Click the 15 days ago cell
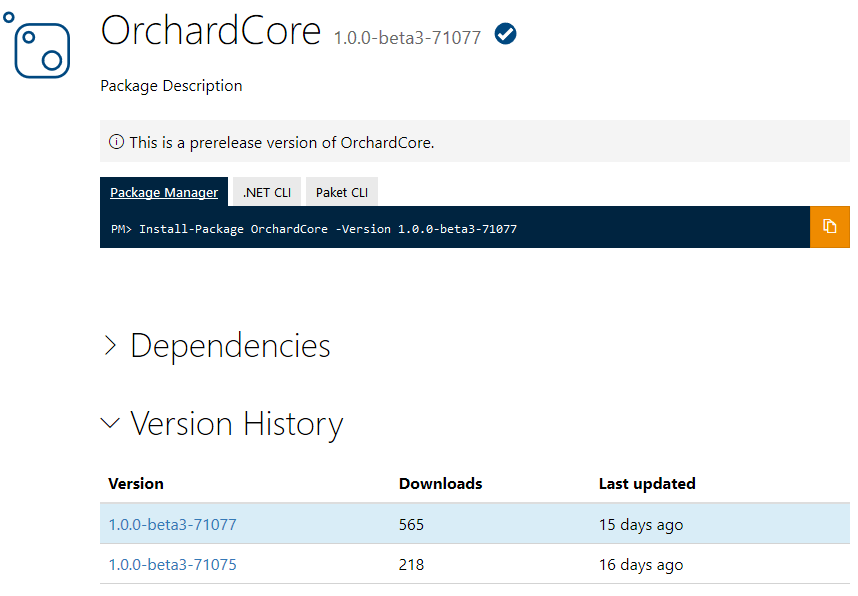The height and width of the screenshot is (596, 858). [641, 525]
